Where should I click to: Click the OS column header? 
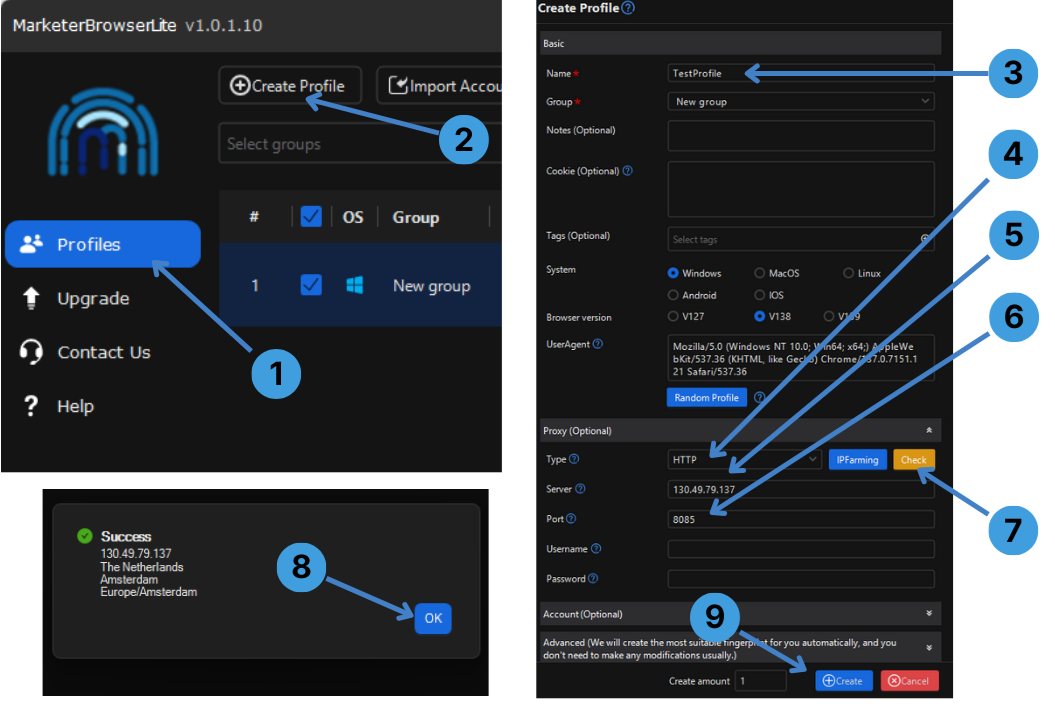click(353, 217)
